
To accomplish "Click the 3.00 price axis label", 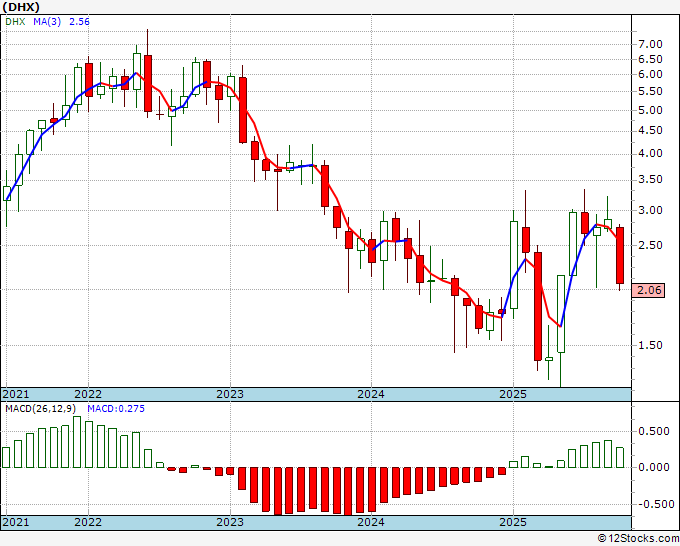I will (650, 210).
